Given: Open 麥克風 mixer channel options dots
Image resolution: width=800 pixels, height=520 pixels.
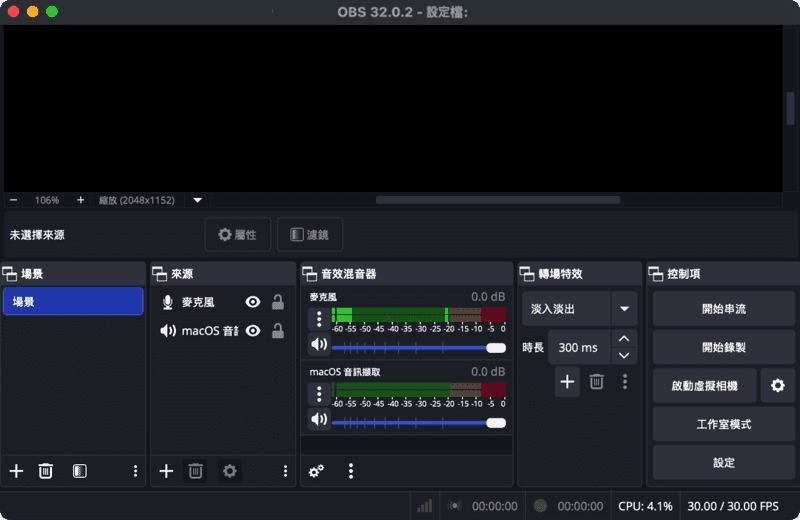Looking at the screenshot, I should point(319,319).
